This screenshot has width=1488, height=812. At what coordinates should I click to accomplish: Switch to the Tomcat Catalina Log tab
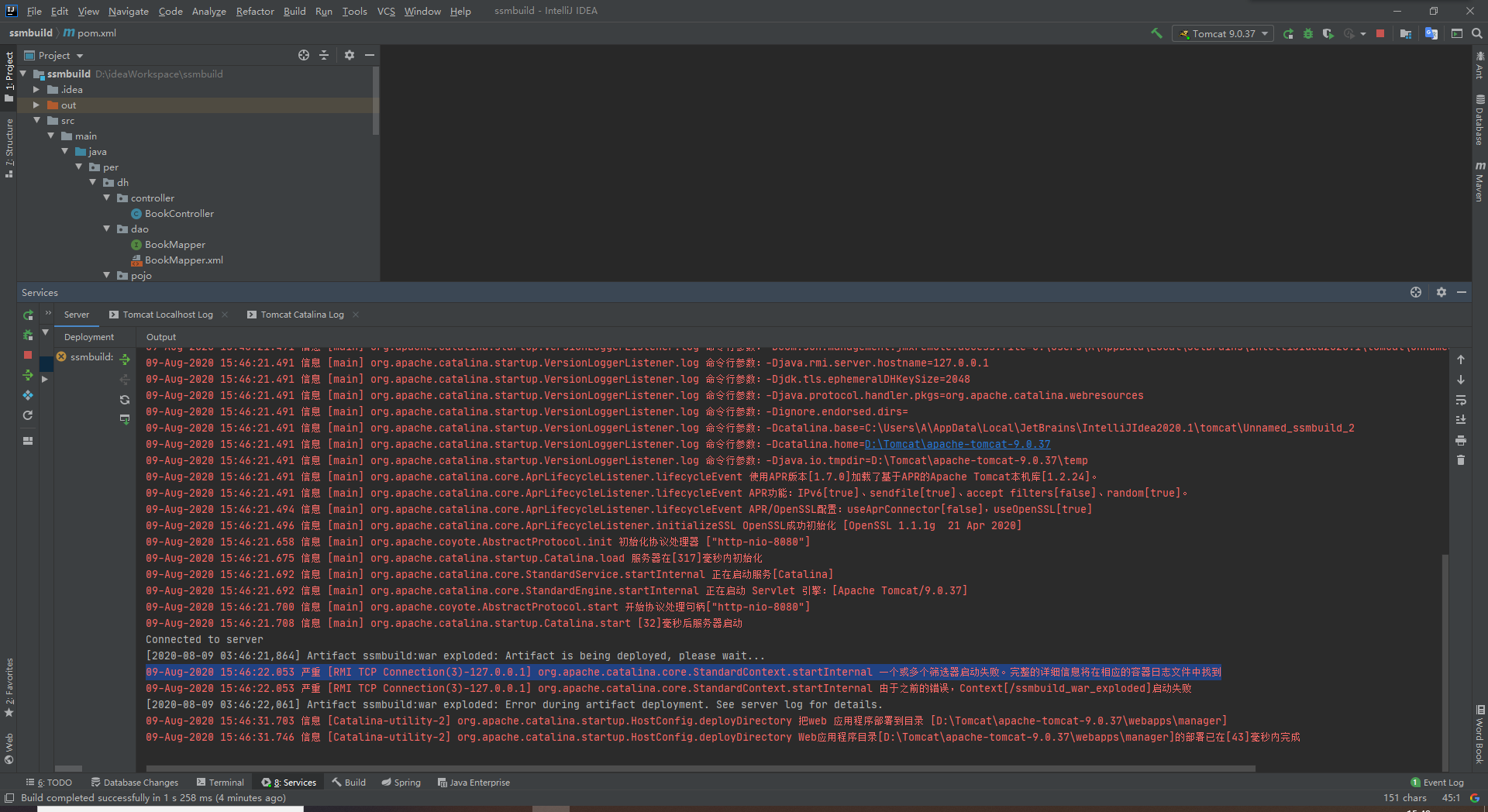301,315
